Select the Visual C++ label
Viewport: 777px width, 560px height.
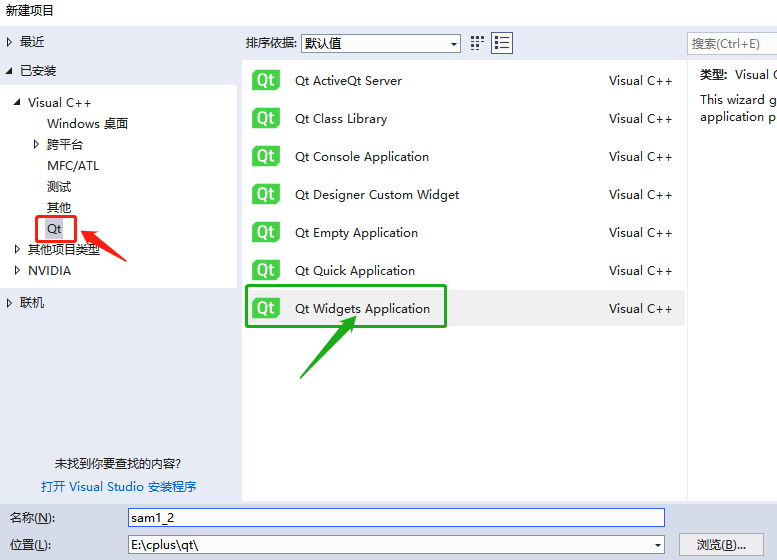point(59,103)
